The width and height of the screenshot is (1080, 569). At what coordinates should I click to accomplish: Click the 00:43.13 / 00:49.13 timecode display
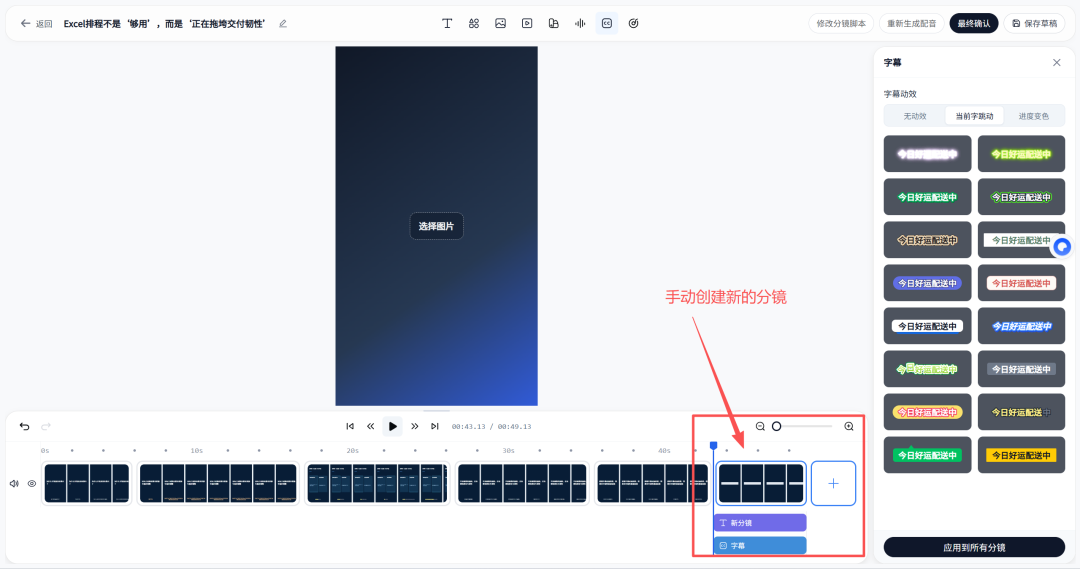[491, 426]
